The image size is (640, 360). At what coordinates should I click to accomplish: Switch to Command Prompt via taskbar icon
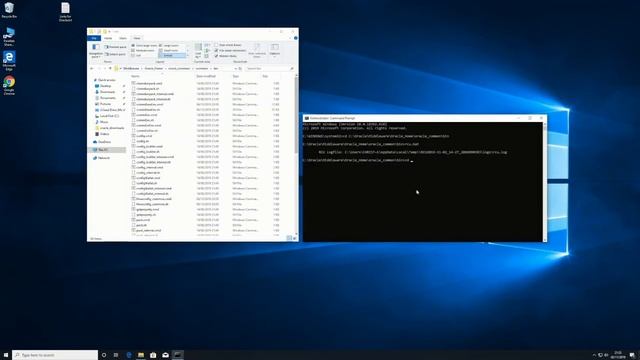coord(178,355)
